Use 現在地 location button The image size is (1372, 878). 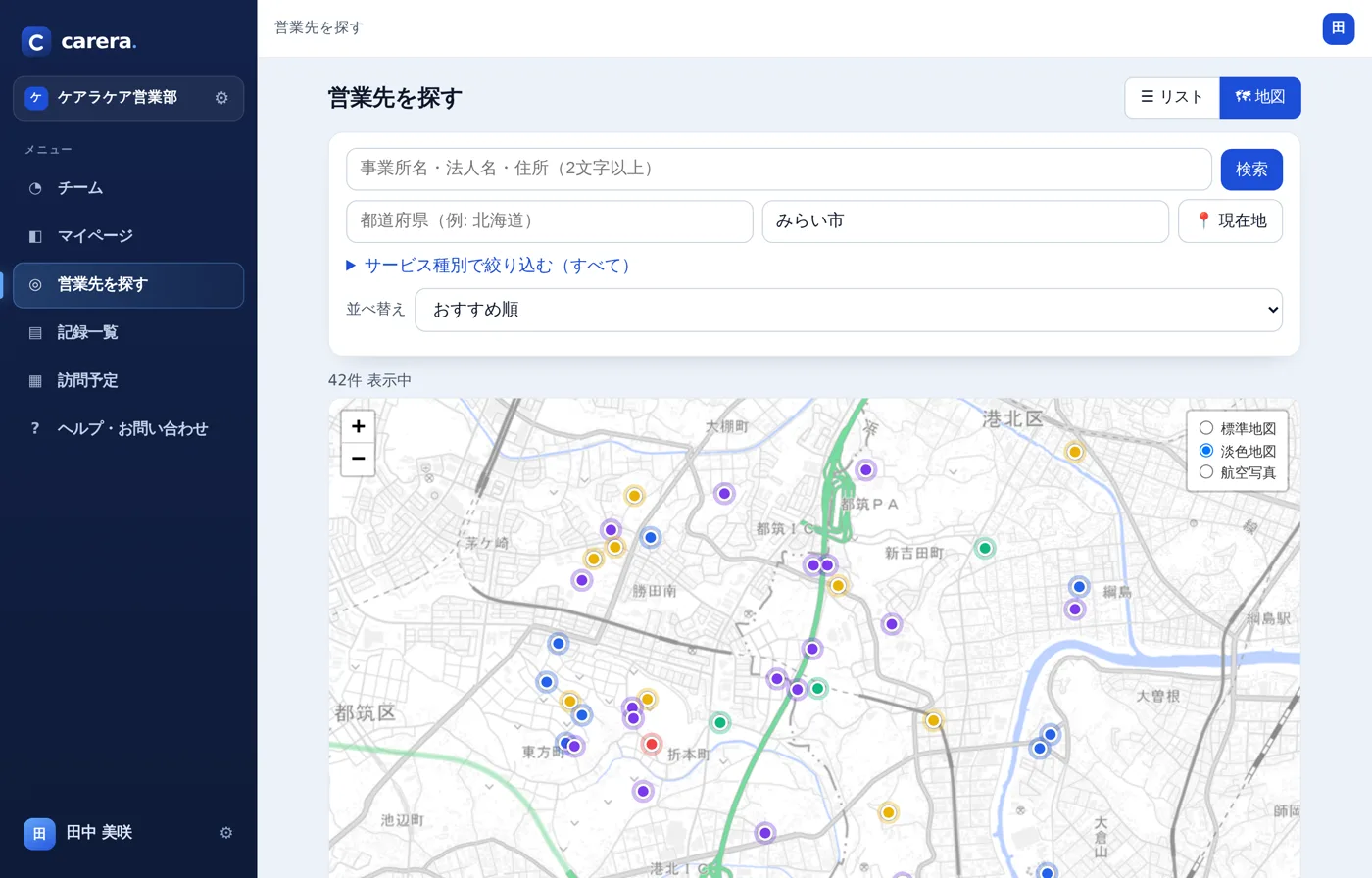[x=1230, y=221]
